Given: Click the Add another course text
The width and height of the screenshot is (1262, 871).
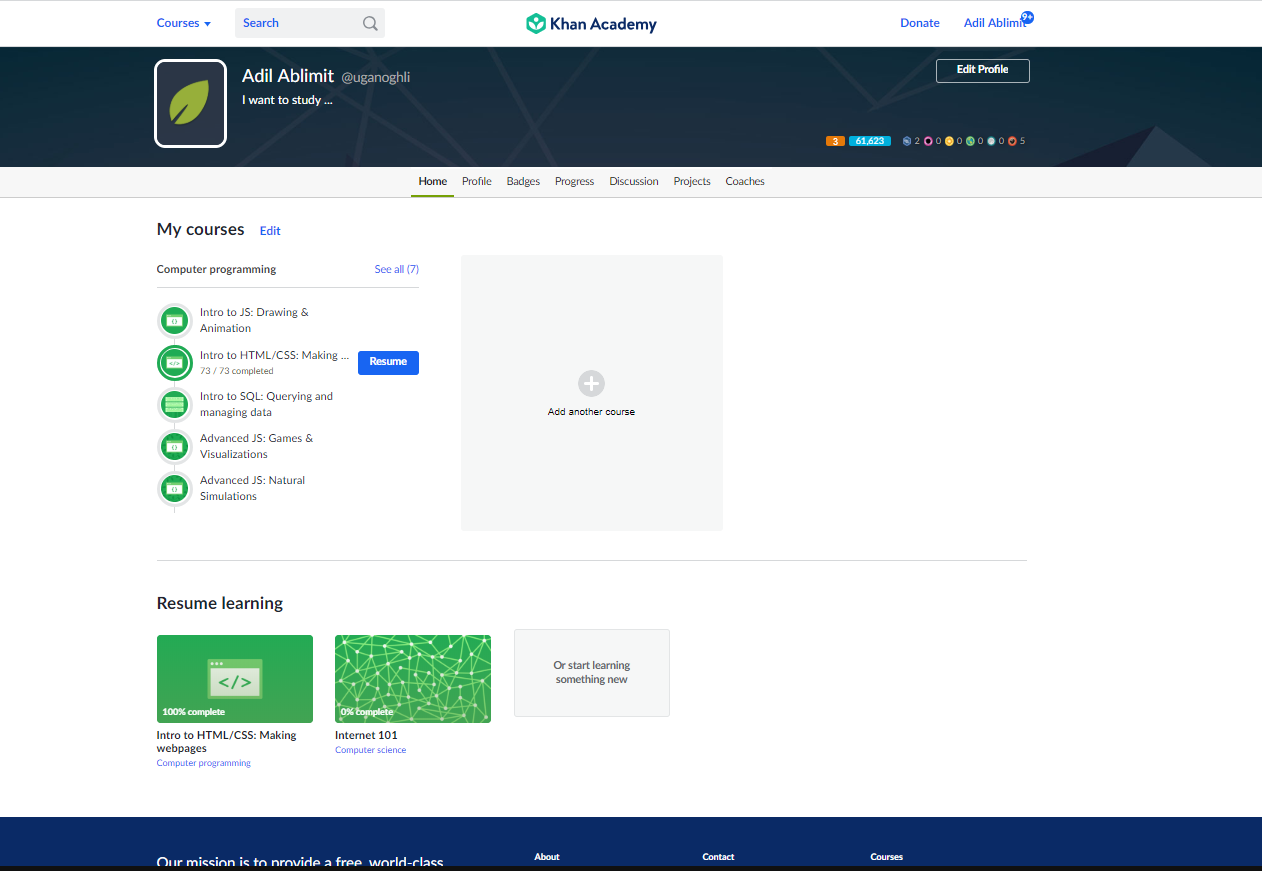Looking at the screenshot, I should 591,412.
